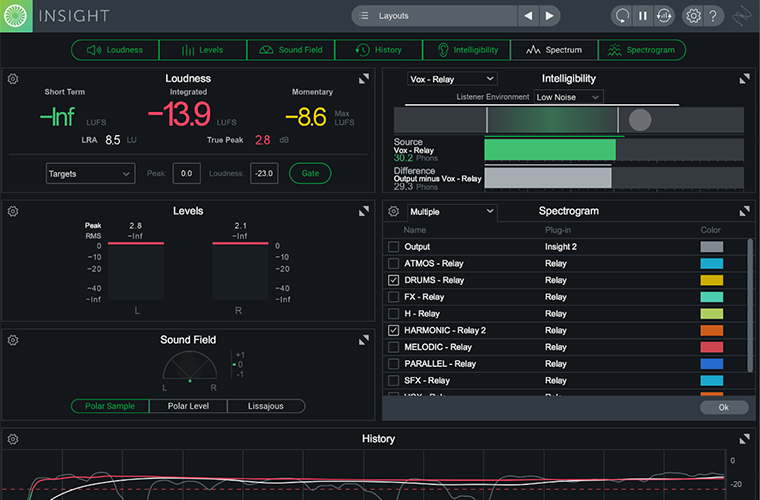Switch to the Spectrum tab
Image resolution: width=760 pixels, height=500 pixels.
point(554,50)
